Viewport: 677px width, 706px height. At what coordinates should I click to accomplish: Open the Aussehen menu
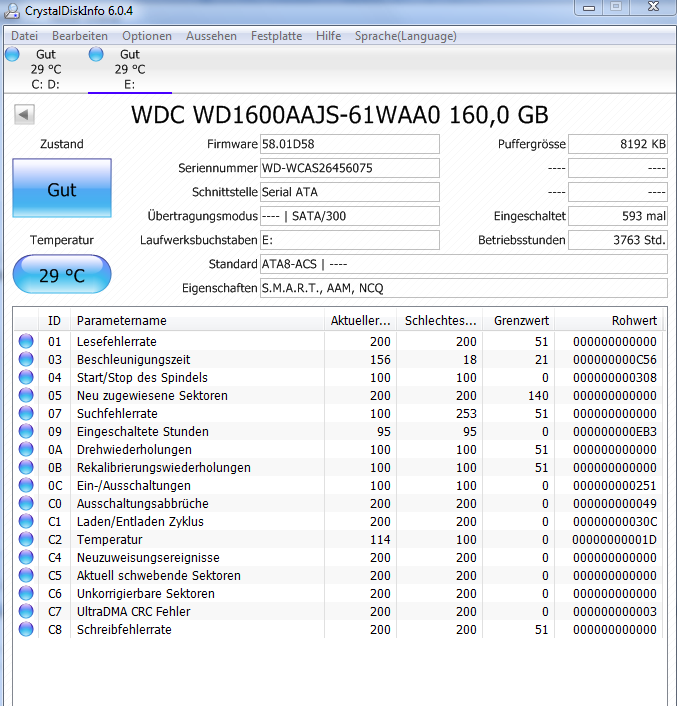click(x=211, y=36)
